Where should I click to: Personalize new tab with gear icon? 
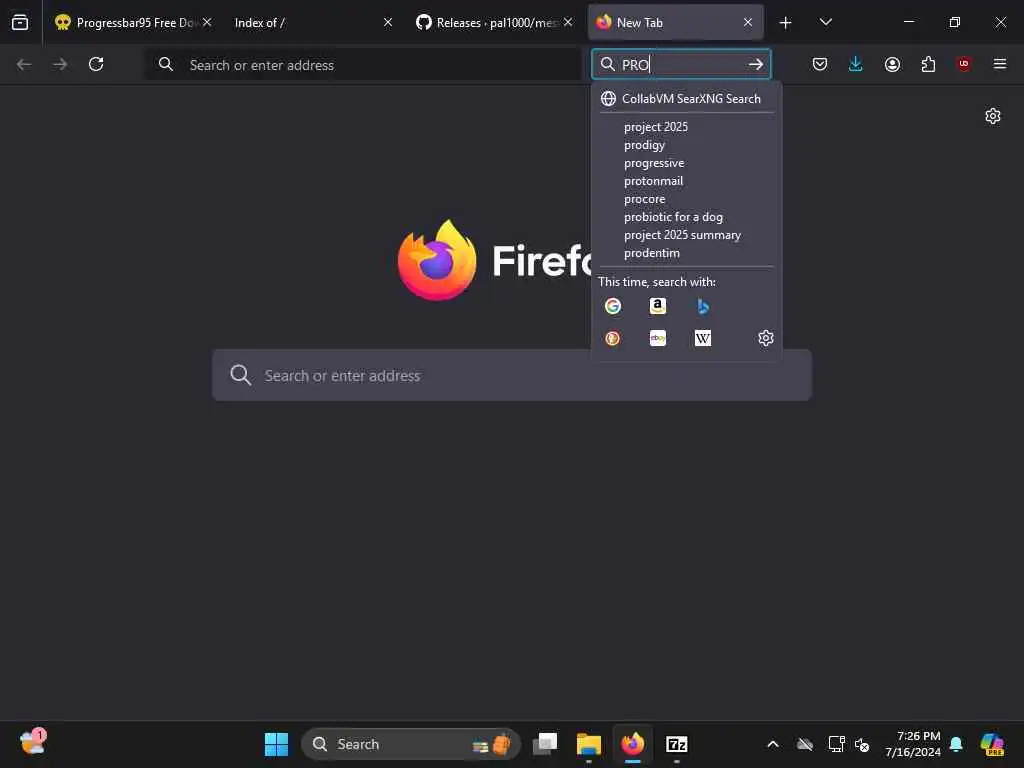click(993, 116)
